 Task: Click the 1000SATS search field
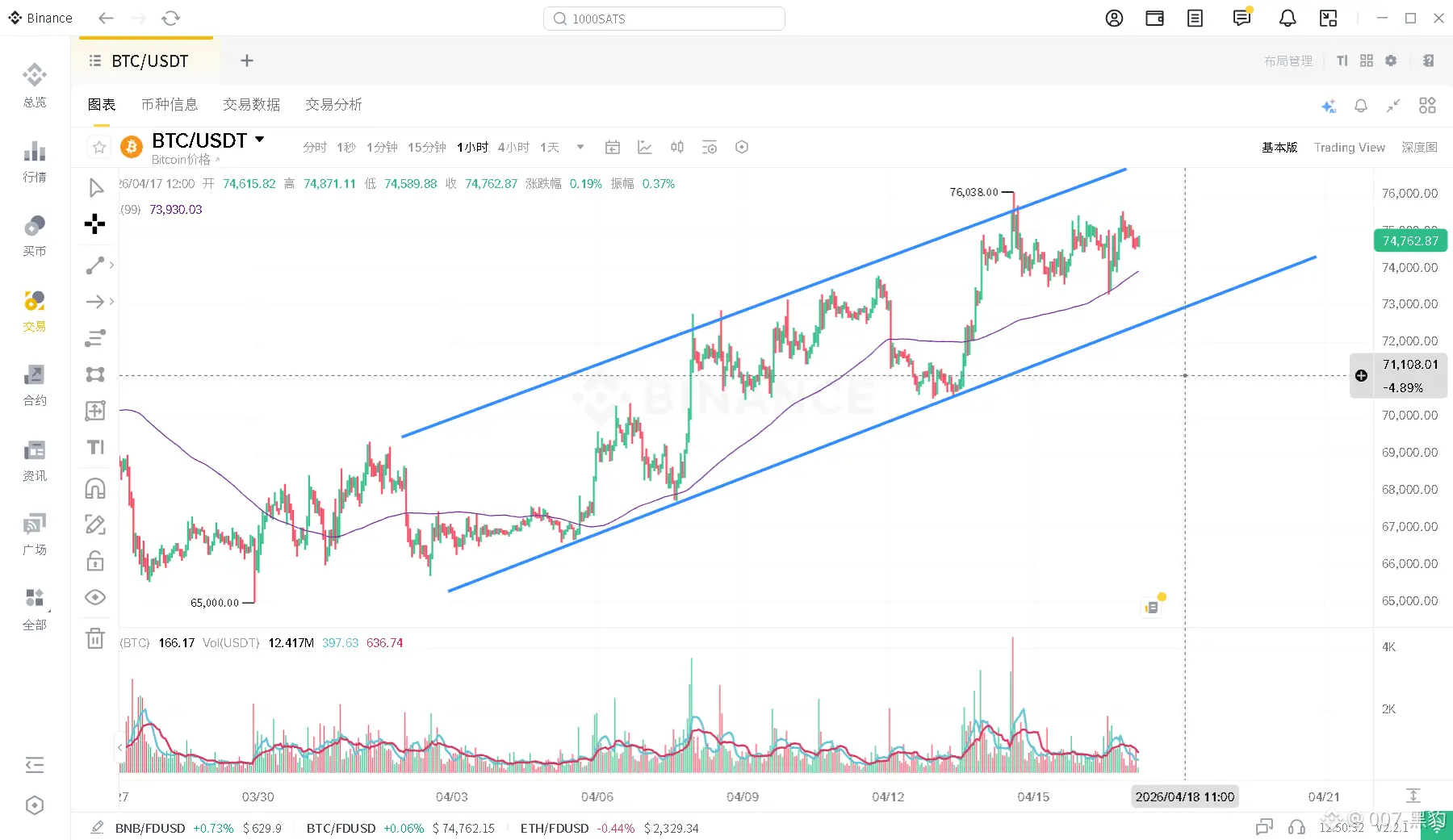click(x=664, y=19)
